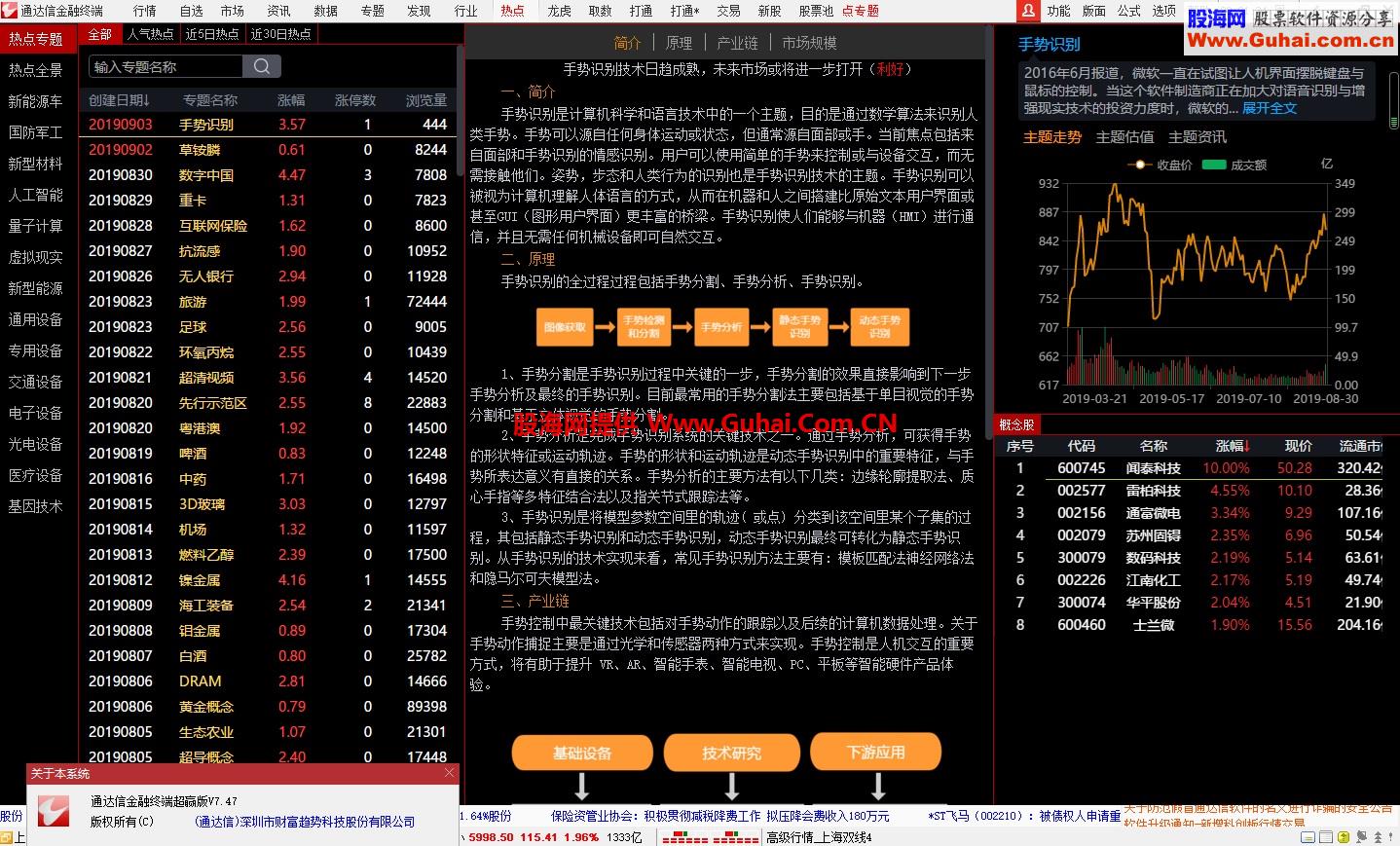This screenshot has height=846, width=1400.
Task: Open the 自选 menu
Action: point(191,11)
